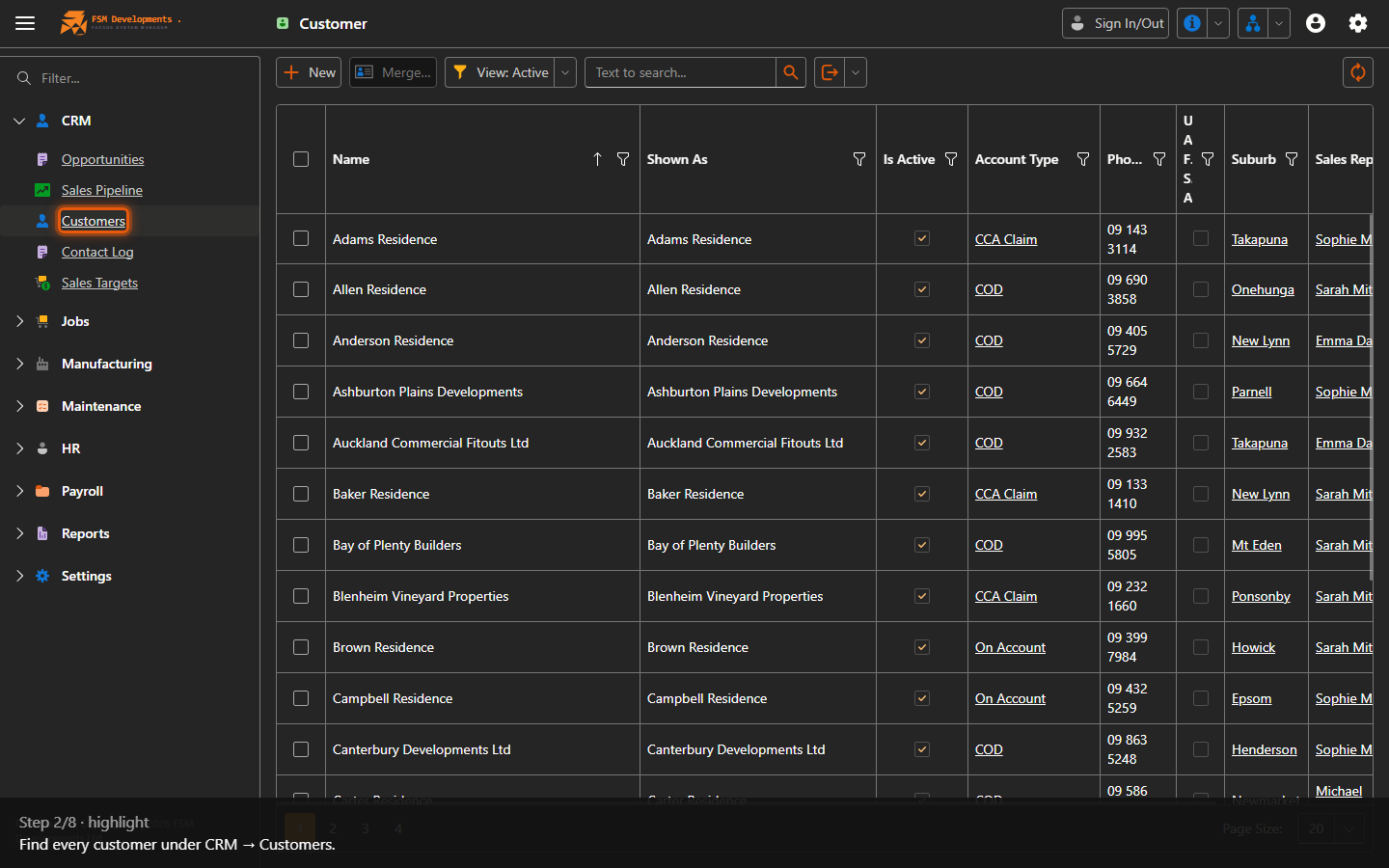Click the FSM Developments logo
This screenshot has width=1389, height=868.
[x=120, y=22]
